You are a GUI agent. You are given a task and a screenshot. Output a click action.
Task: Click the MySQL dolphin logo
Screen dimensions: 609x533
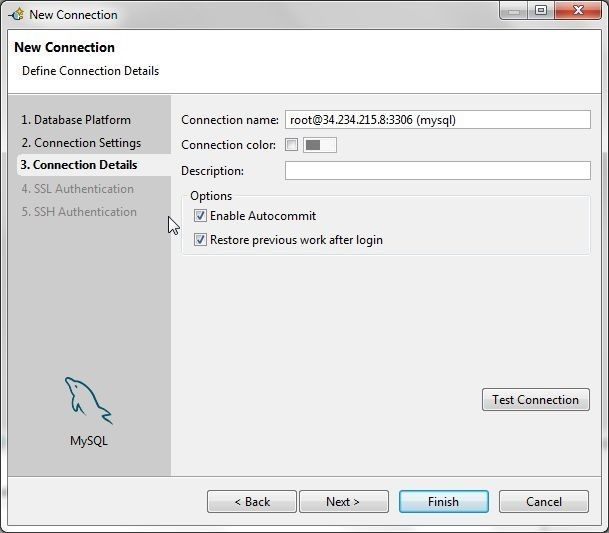[x=89, y=400]
